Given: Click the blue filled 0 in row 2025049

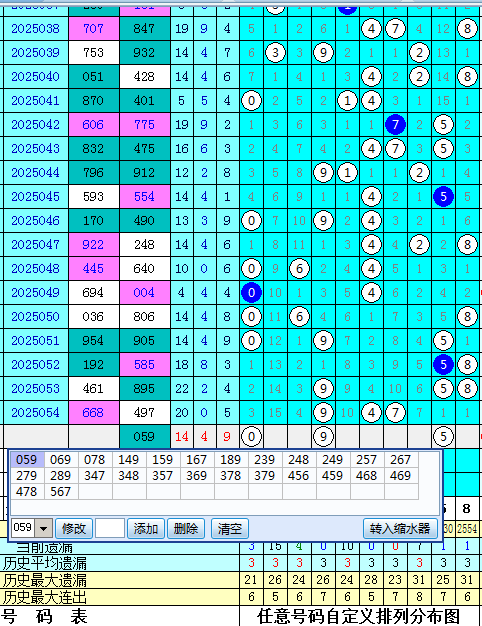Looking at the screenshot, I should point(251,293).
